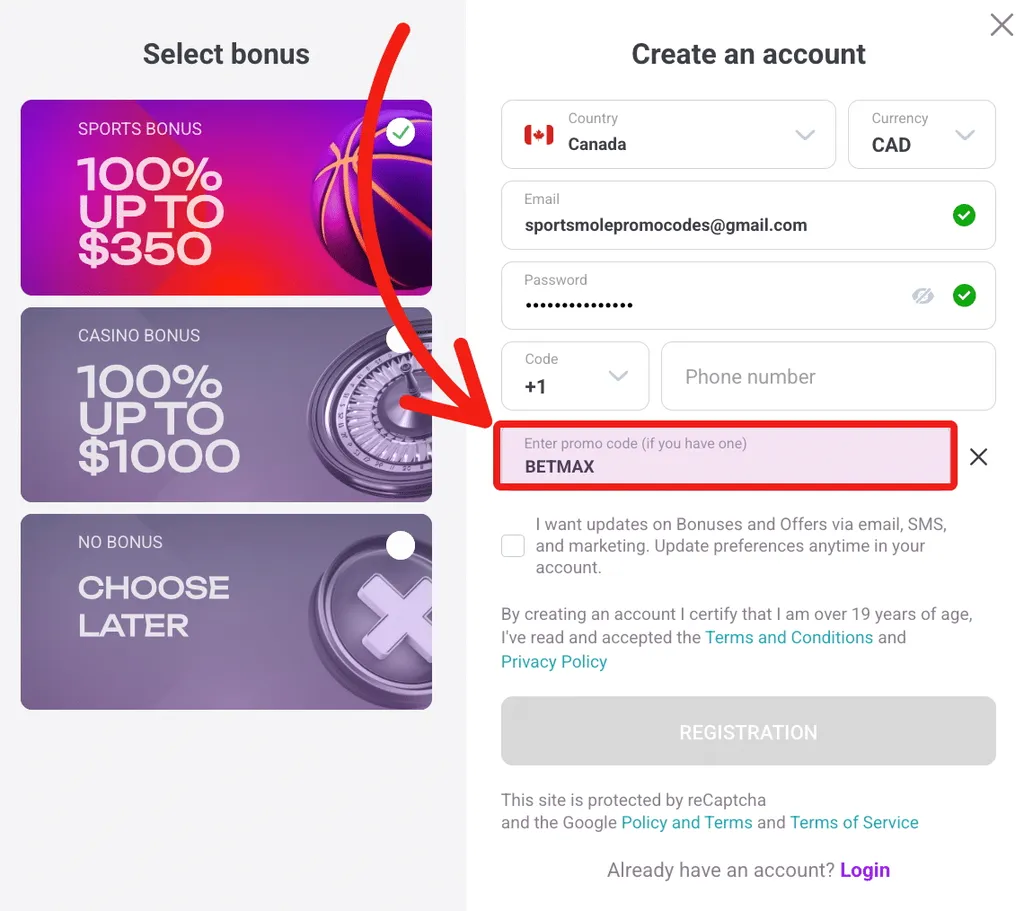Clear the BETMAX promo code with the X icon
Image resolution: width=1024 pixels, height=911 pixels.
978,457
